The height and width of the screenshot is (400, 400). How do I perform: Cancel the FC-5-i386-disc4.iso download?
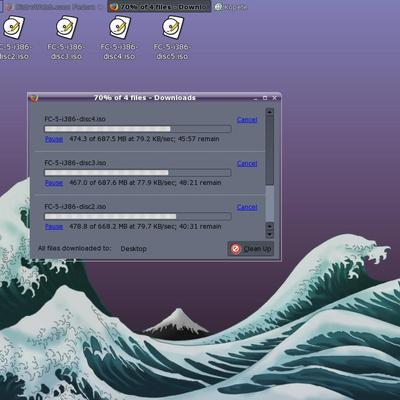coord(247,119)
